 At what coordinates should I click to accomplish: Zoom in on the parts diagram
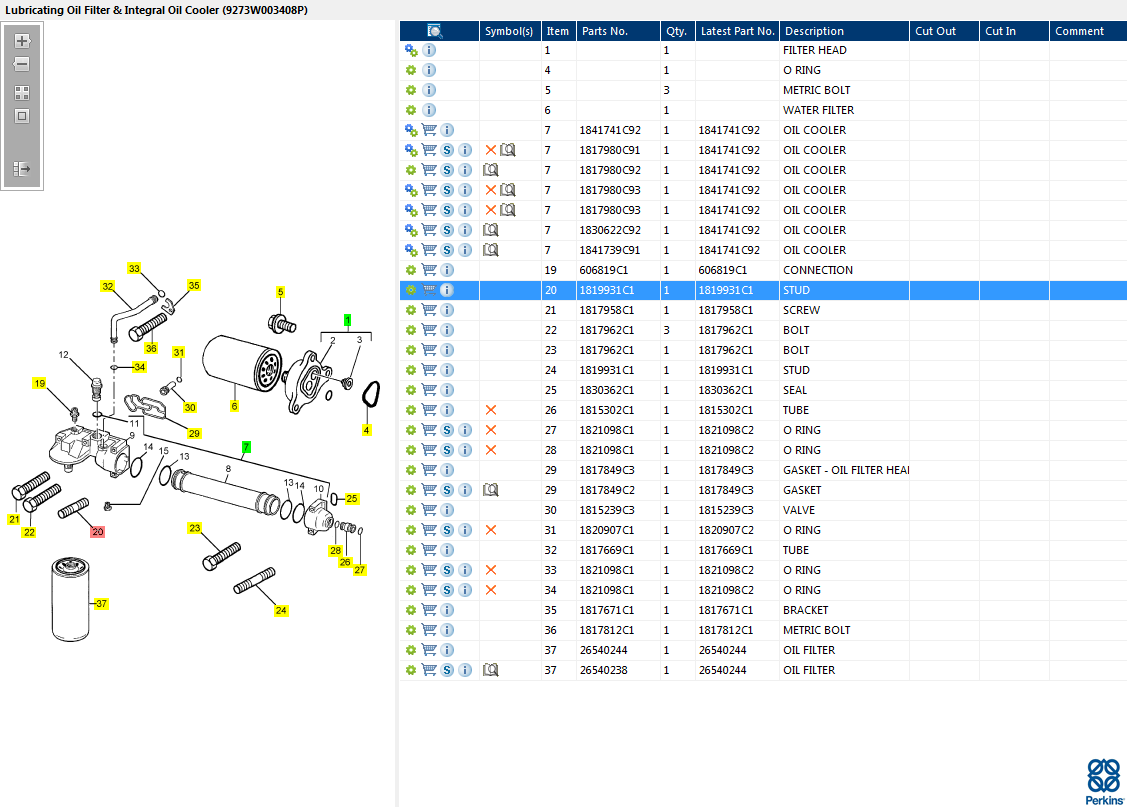pyautogui.click(x=22, y=41)
